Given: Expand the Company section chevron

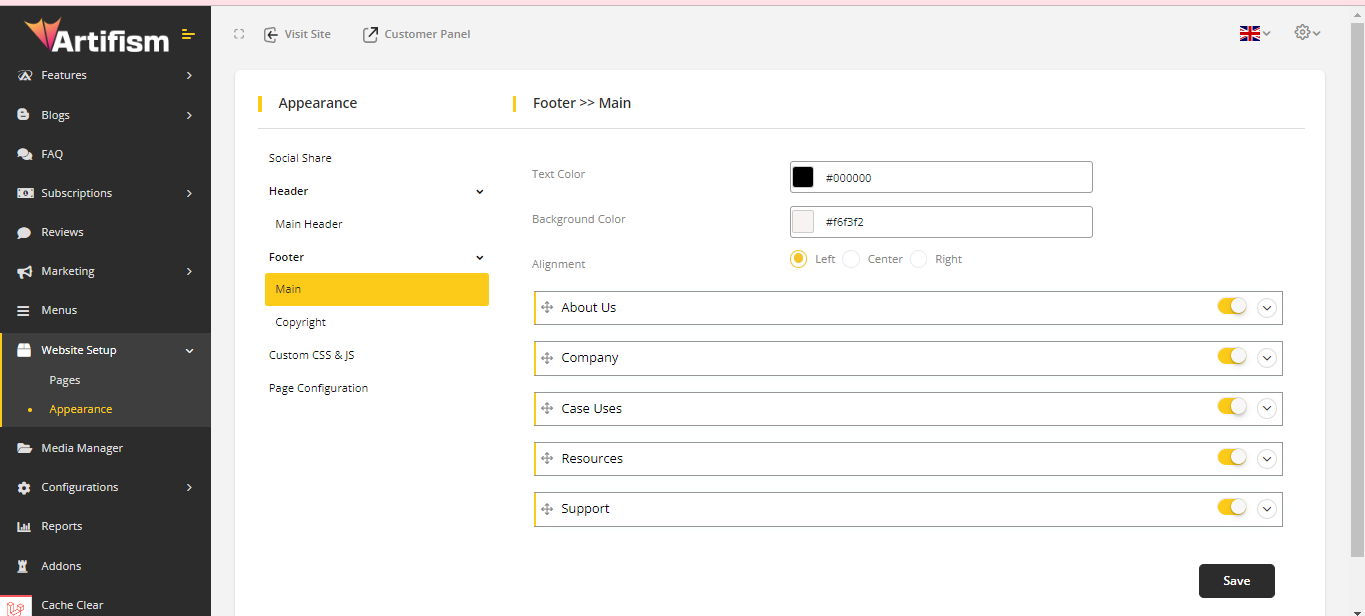Looking at the screenshot, I should [1267, 358].
